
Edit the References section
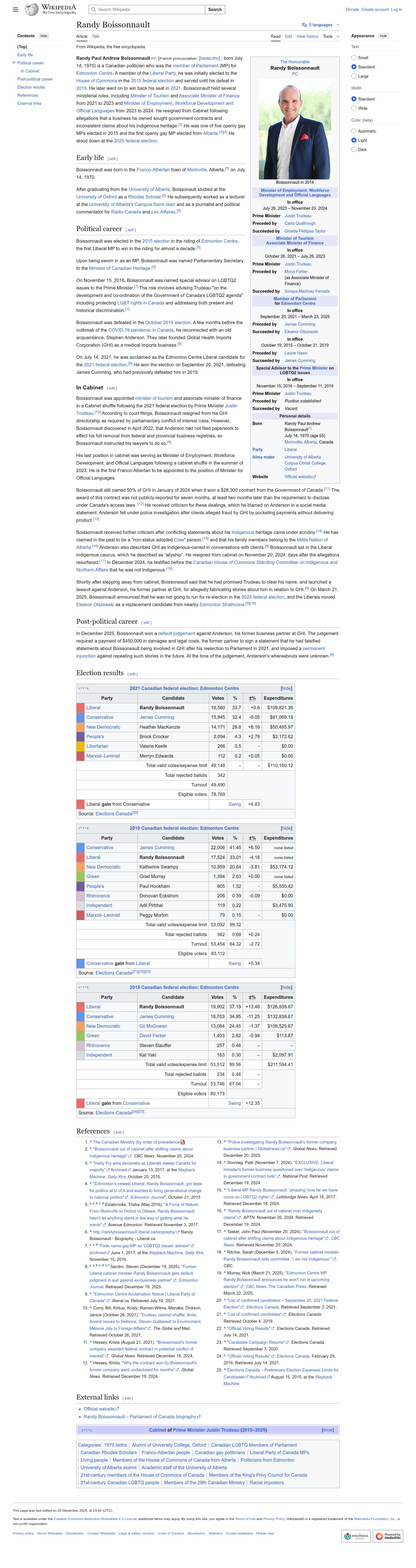tap(119, 1133)
